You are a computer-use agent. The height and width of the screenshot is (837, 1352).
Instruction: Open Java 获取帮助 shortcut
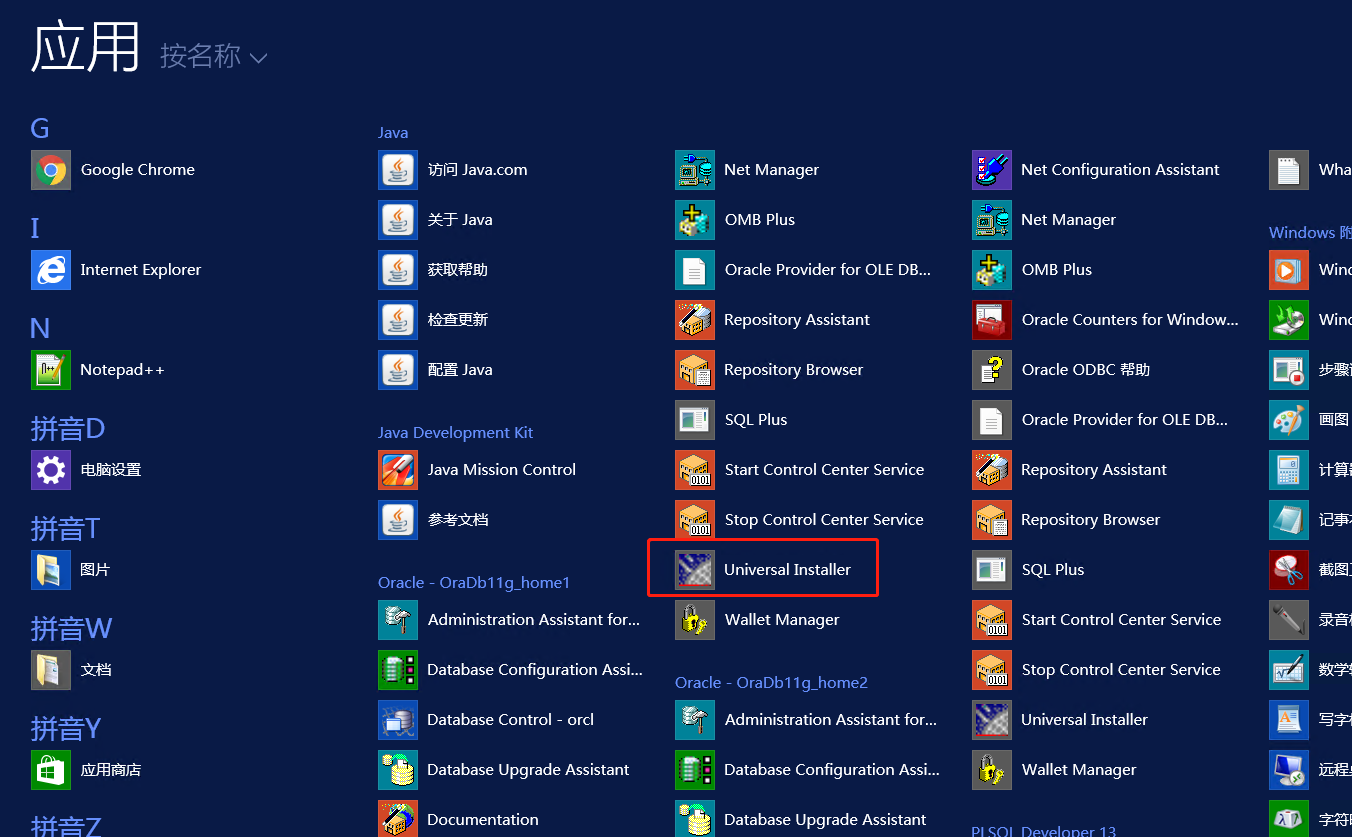[x=433, y=270]
